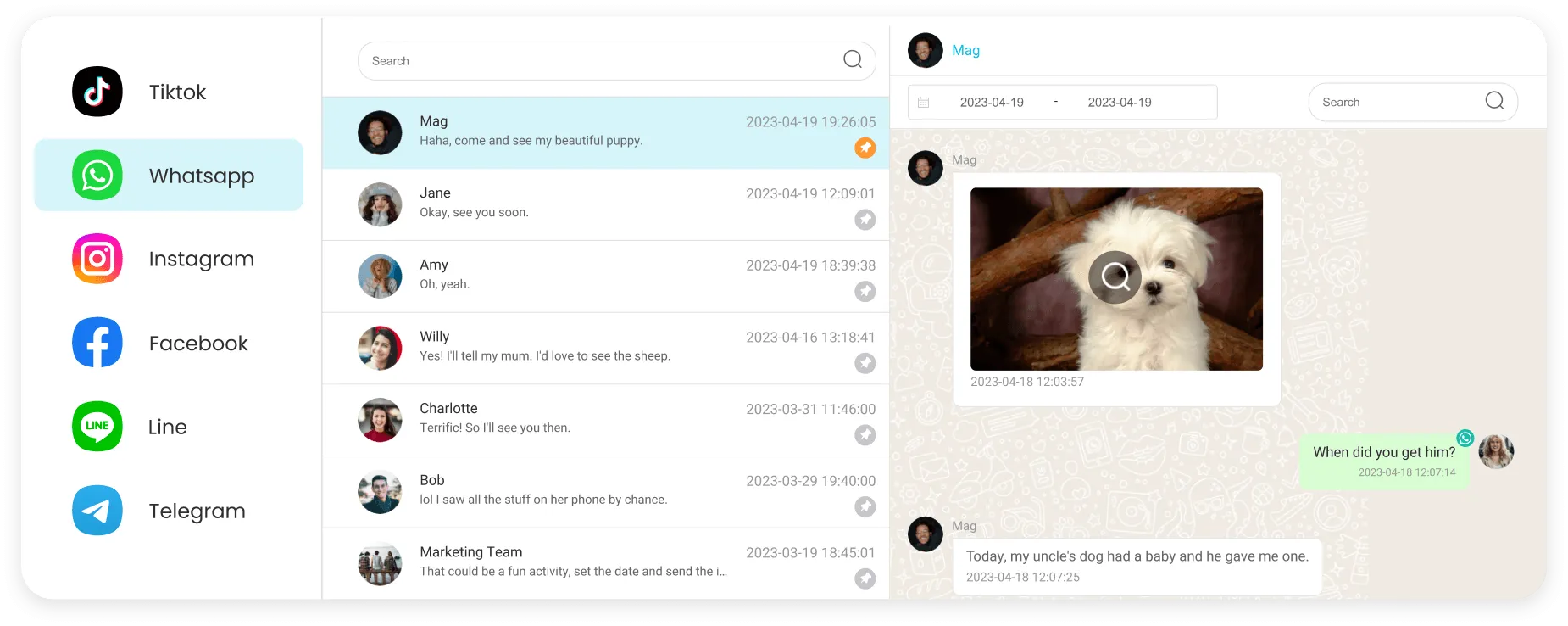Select message 'Terrific! So I'll see you then.'
The width and height of the screenshot is (1568, 626).
click(x=495, y=428)
